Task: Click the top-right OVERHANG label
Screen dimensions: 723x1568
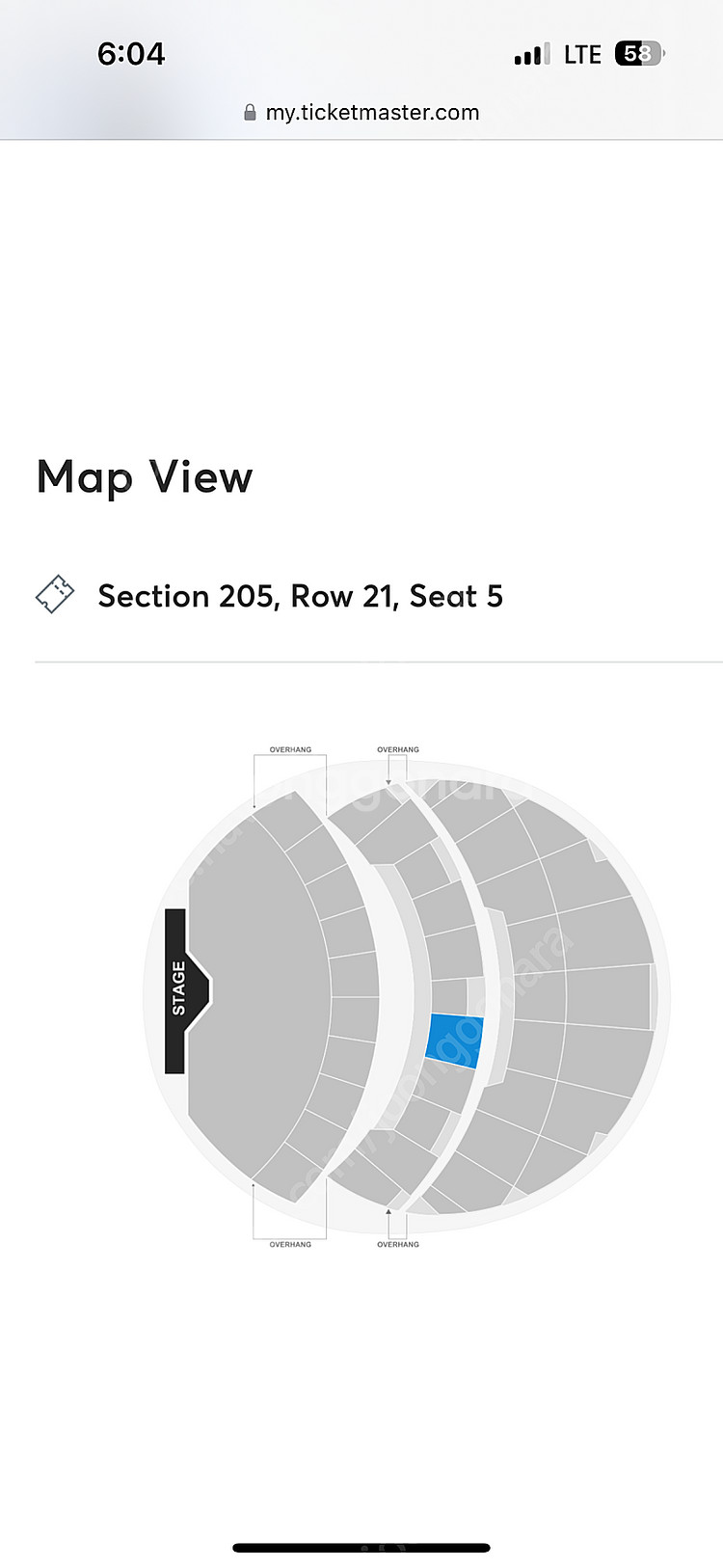Action: click(x=397, y=749)
